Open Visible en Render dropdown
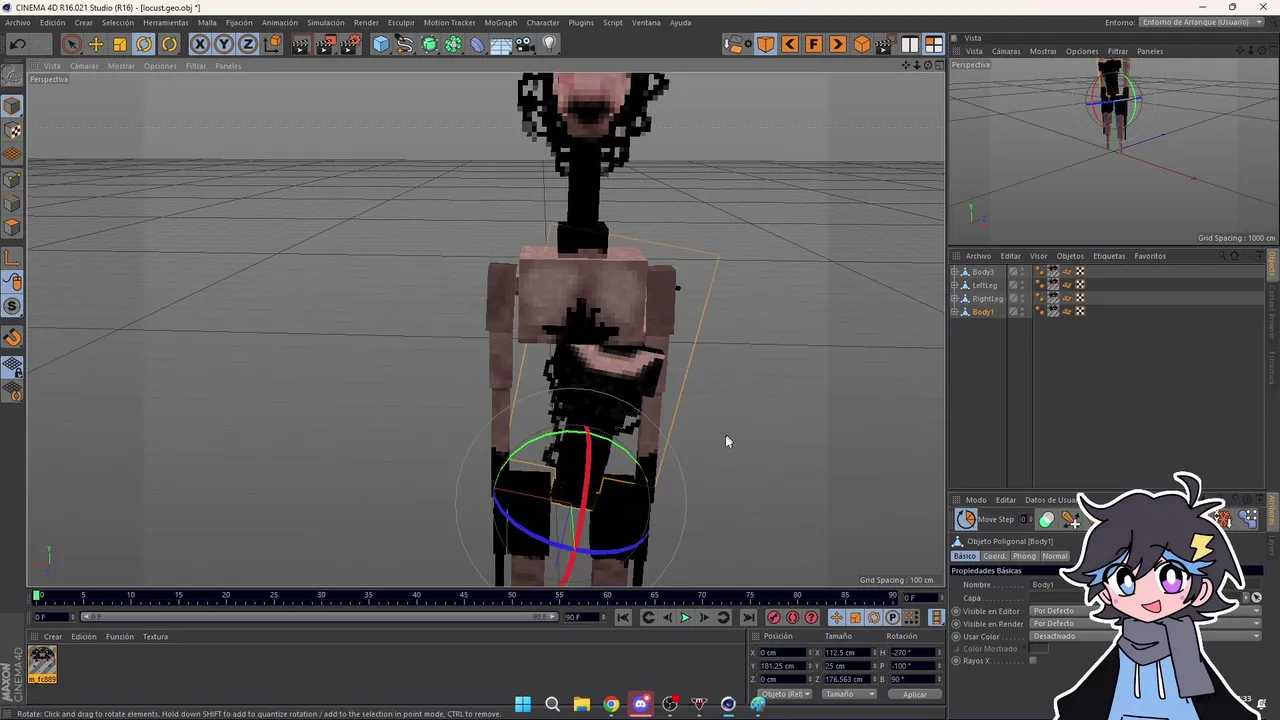 point(1146,624)
